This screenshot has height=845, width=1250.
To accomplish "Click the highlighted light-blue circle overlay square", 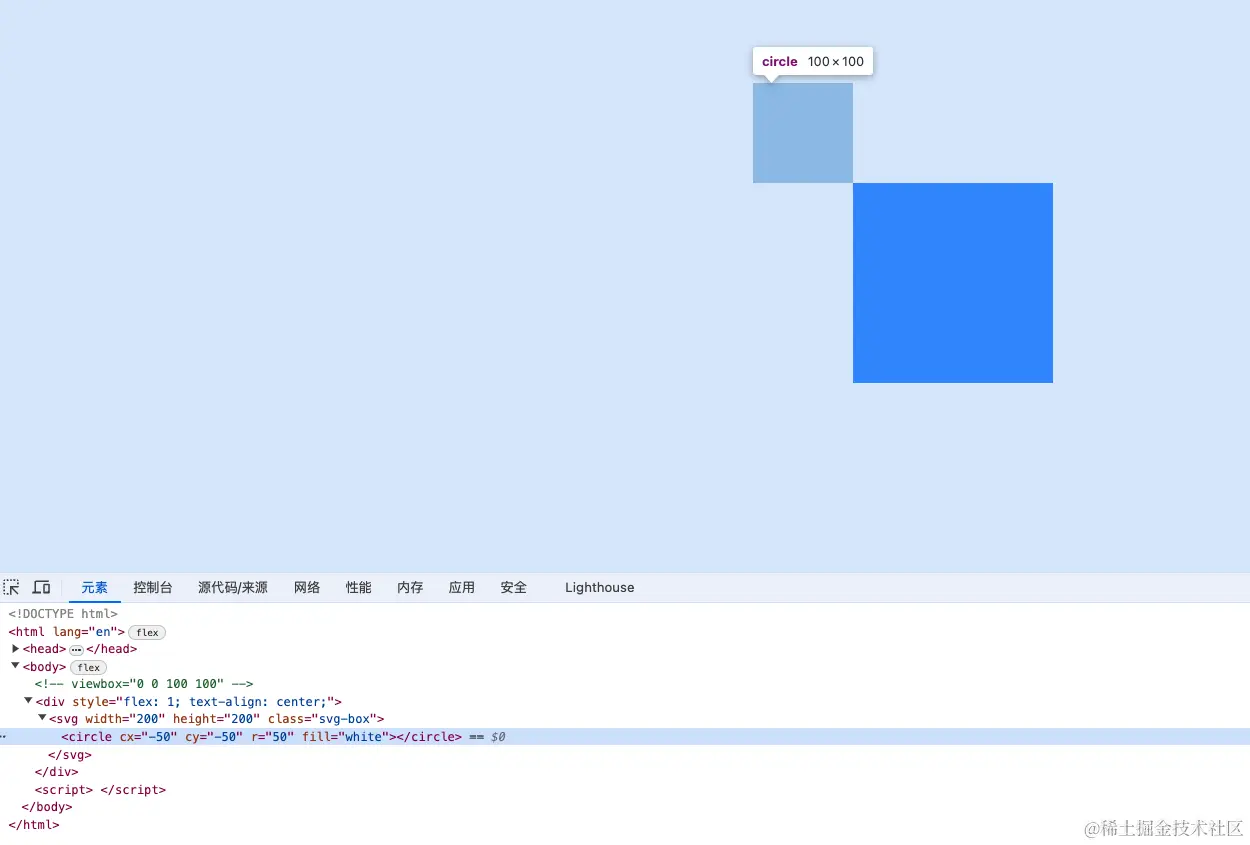I will click(803, 133).
